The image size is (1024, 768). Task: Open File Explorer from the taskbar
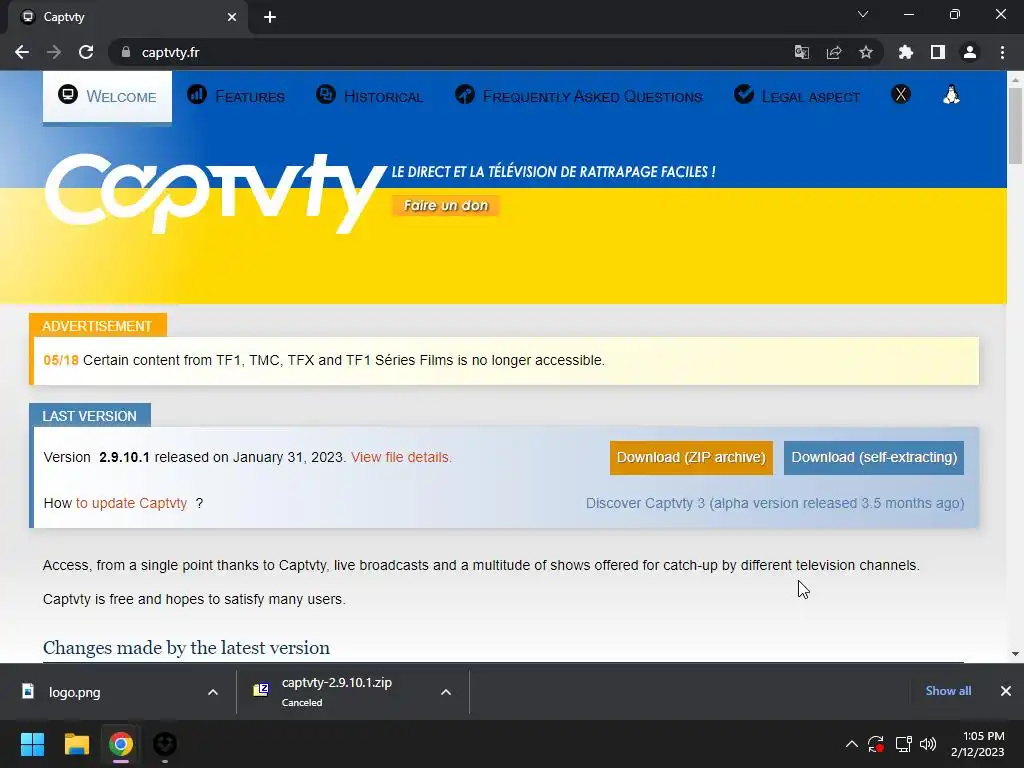click(x=76, y=744)
